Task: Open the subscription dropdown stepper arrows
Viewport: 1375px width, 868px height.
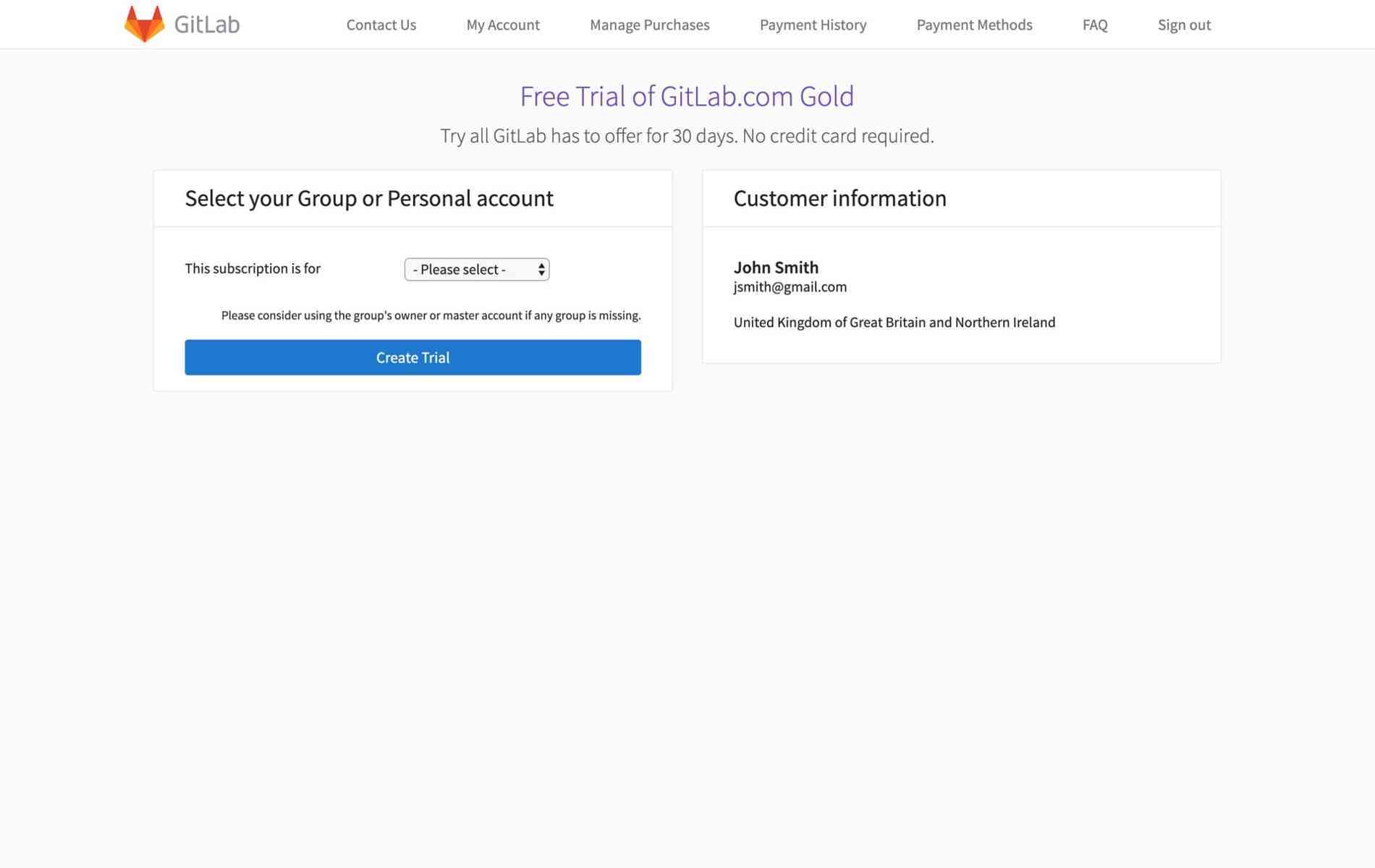Action: point(541,269)
